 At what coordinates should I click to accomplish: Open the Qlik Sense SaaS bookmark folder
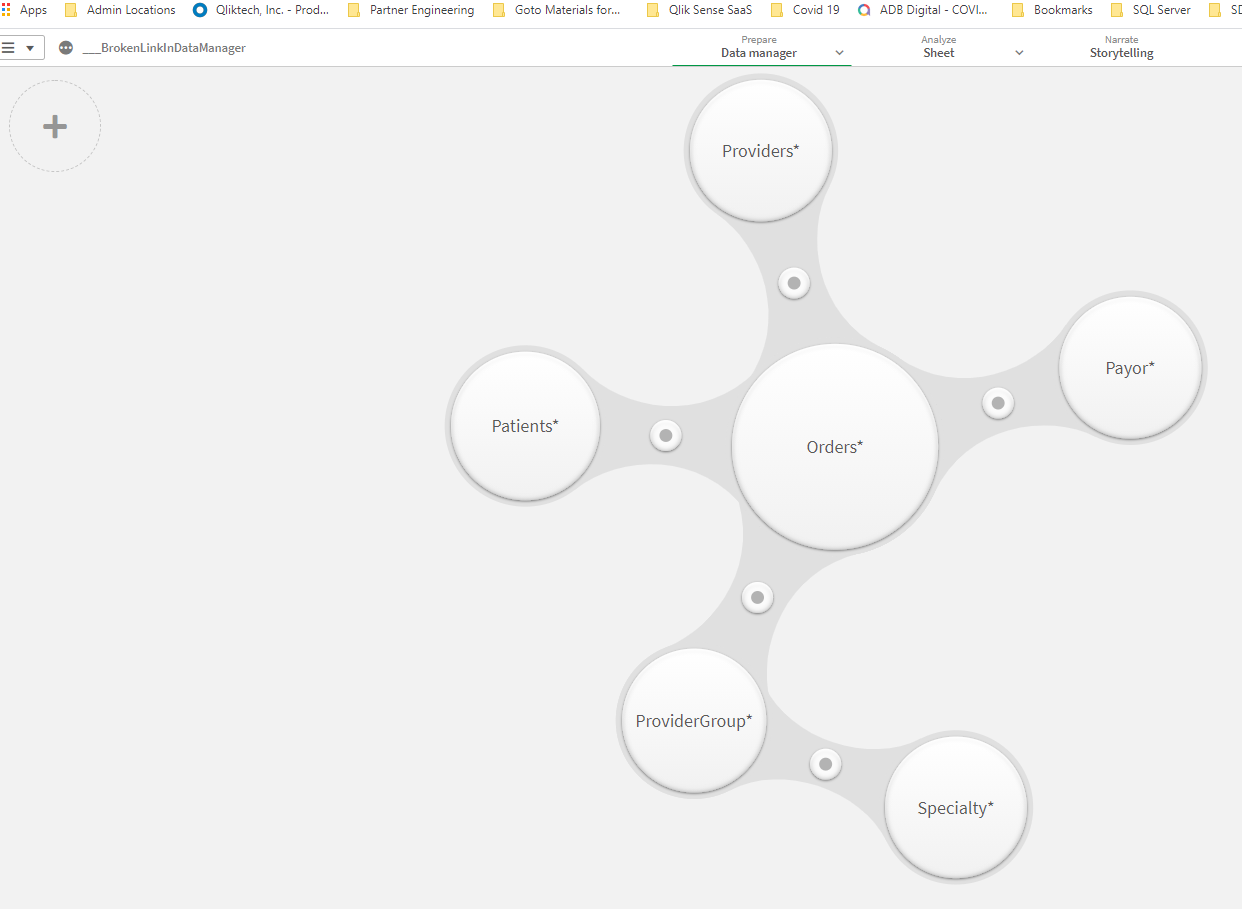pyautogui.click(x=699, y=10)
